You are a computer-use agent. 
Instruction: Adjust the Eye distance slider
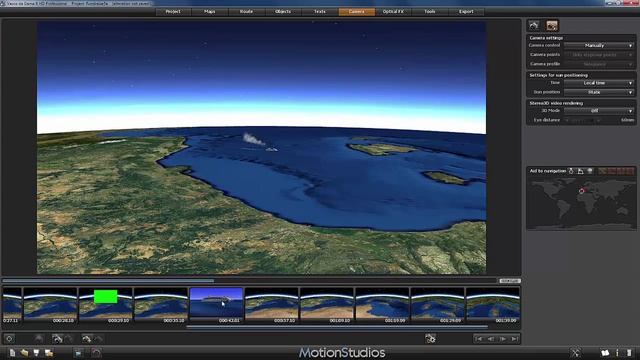coord(583,120)
